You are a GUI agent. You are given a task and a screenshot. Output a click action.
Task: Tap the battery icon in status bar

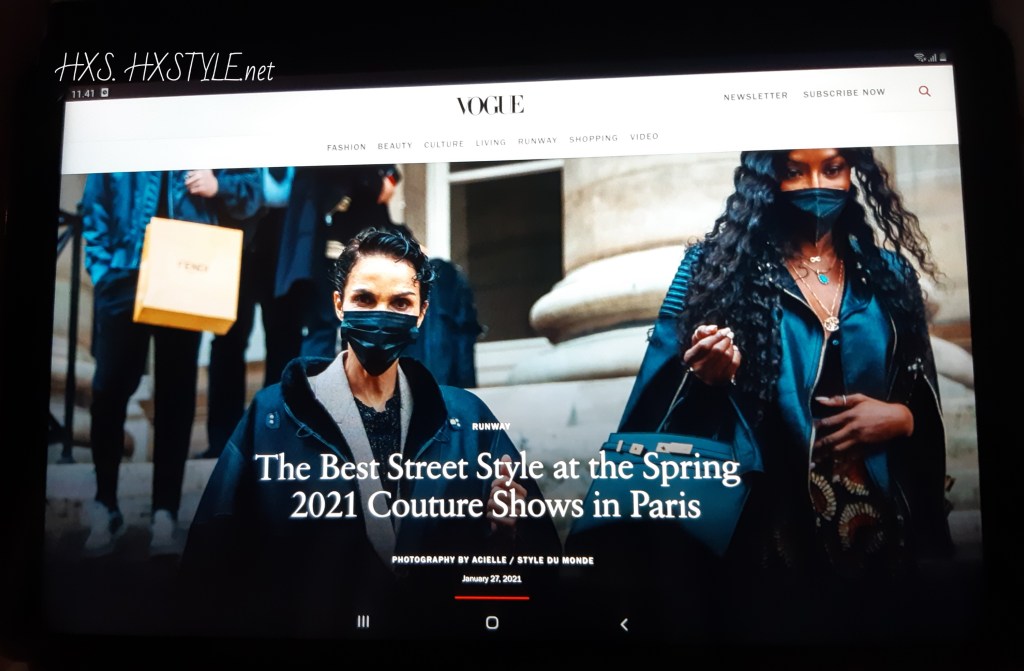point(942,58)
